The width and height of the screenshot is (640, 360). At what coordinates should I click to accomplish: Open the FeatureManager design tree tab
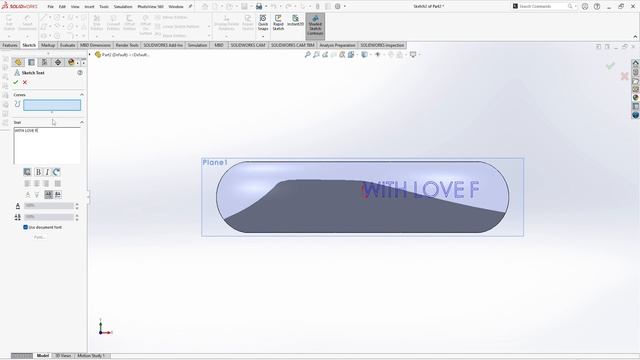[18, 62]
